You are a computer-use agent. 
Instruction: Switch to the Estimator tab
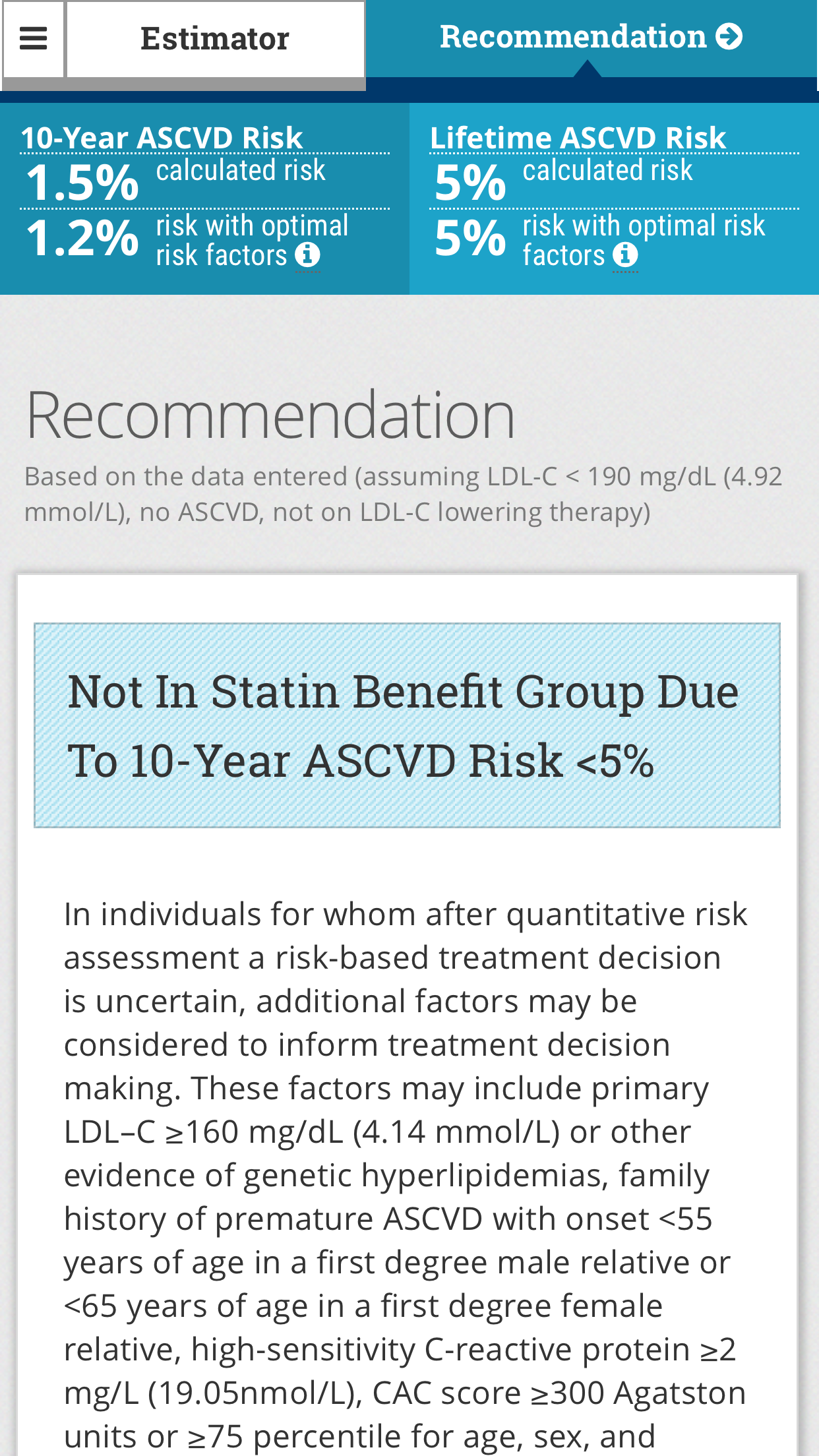pos(216,39)
